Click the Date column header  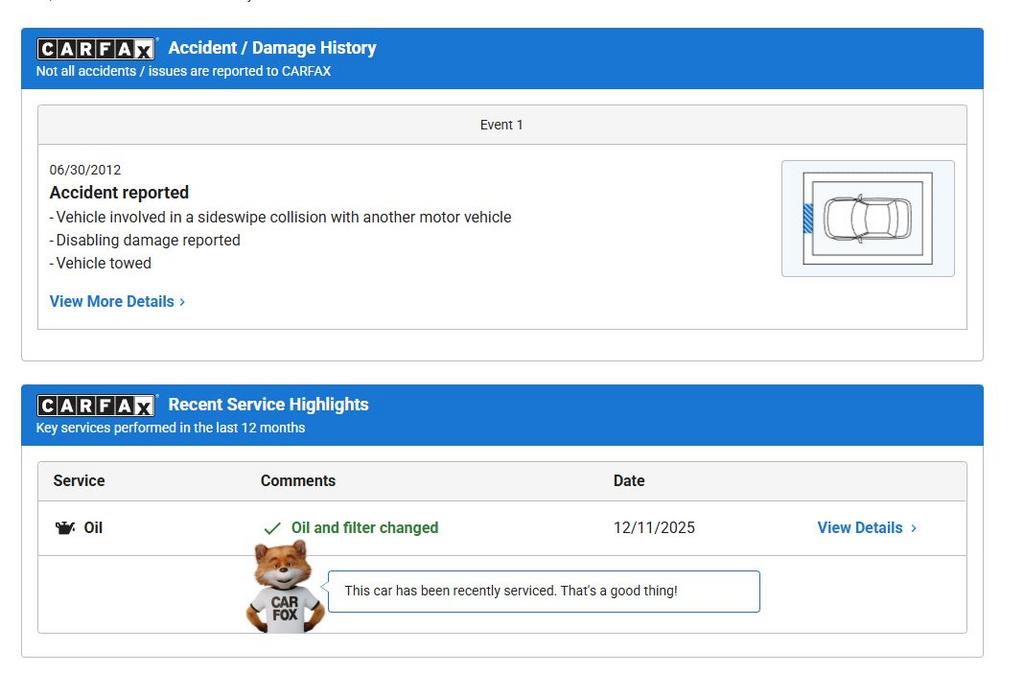[629, 481]
